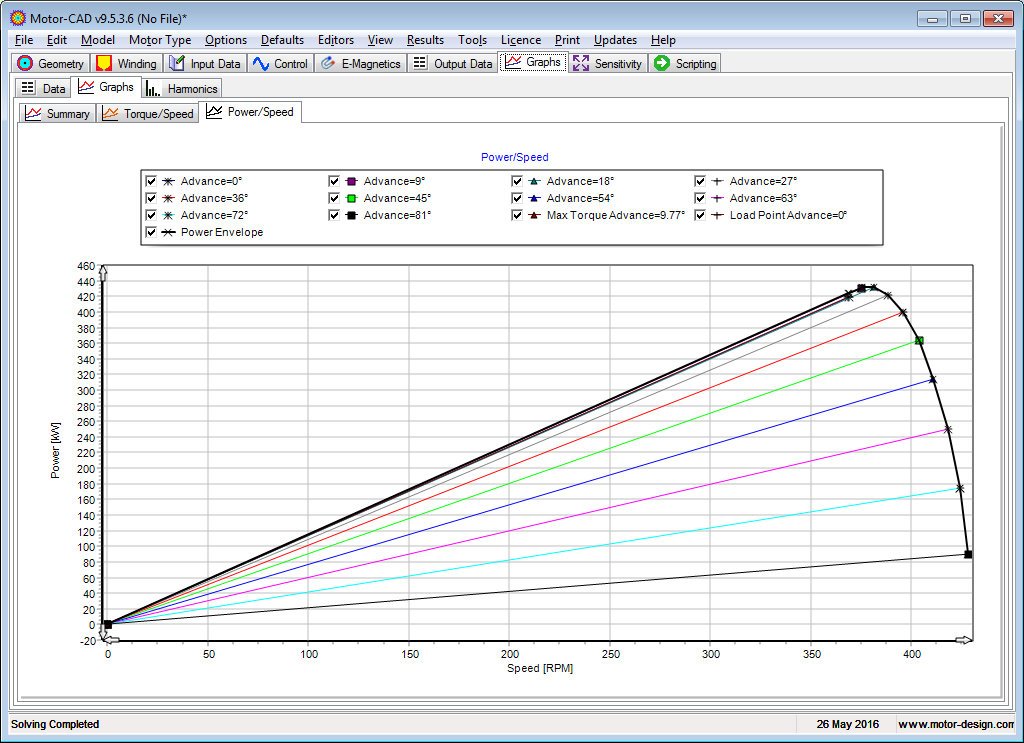The width and height of the screenshot is (1024, 743).
Task: Click the X-axis left arrow handle at the origin
Action: point(110,640)
